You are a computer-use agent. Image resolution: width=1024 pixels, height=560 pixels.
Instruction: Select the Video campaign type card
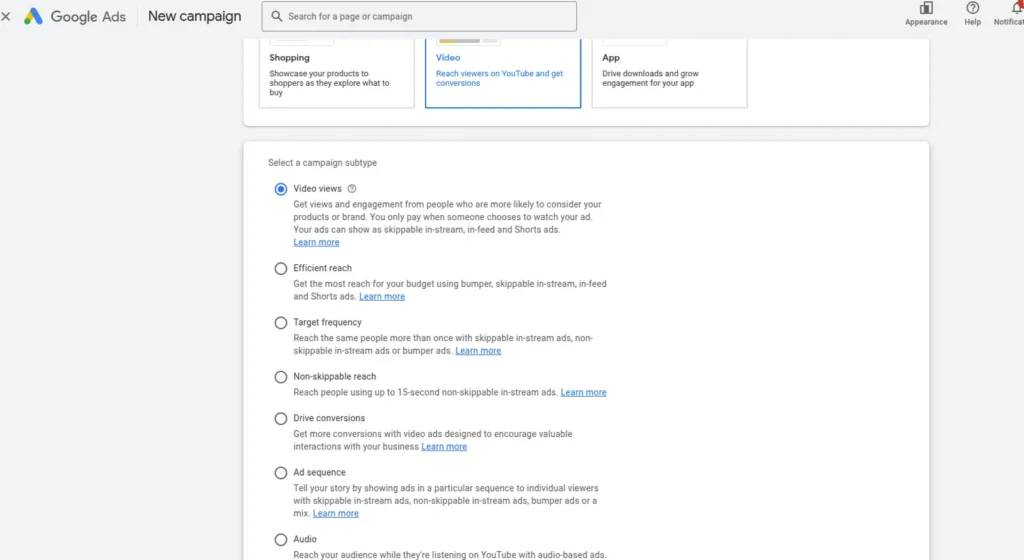click(x=502, y=73)
